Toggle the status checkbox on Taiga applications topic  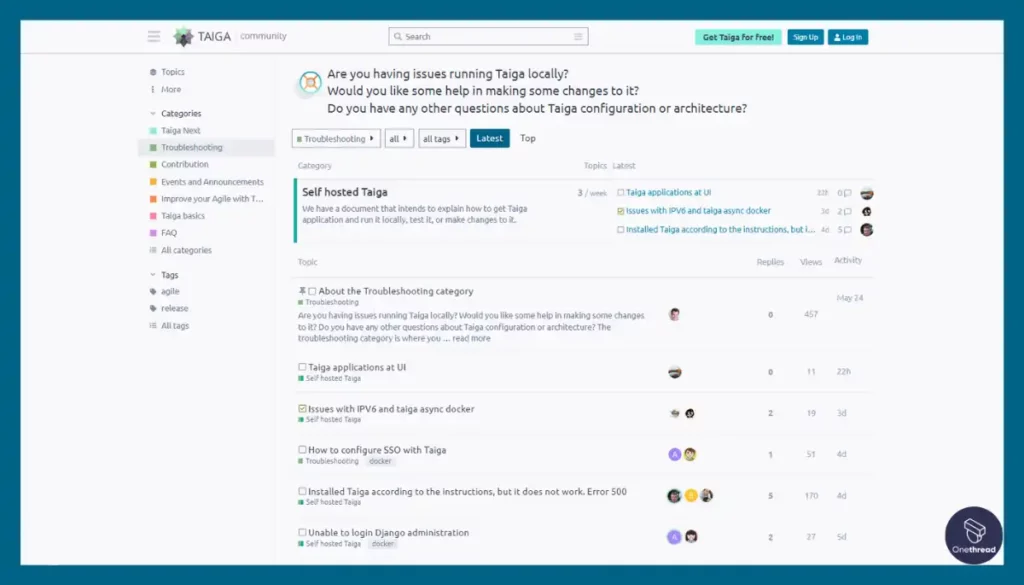tap(302, 367)
